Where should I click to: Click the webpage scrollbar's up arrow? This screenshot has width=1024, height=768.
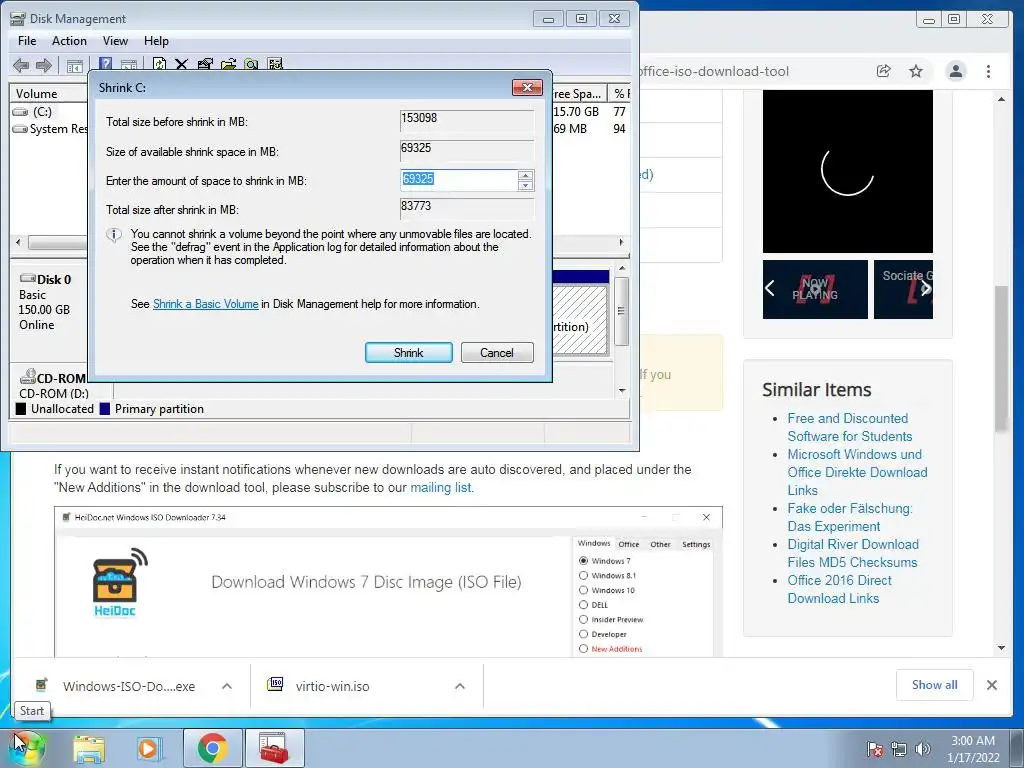click(1001, 99)
